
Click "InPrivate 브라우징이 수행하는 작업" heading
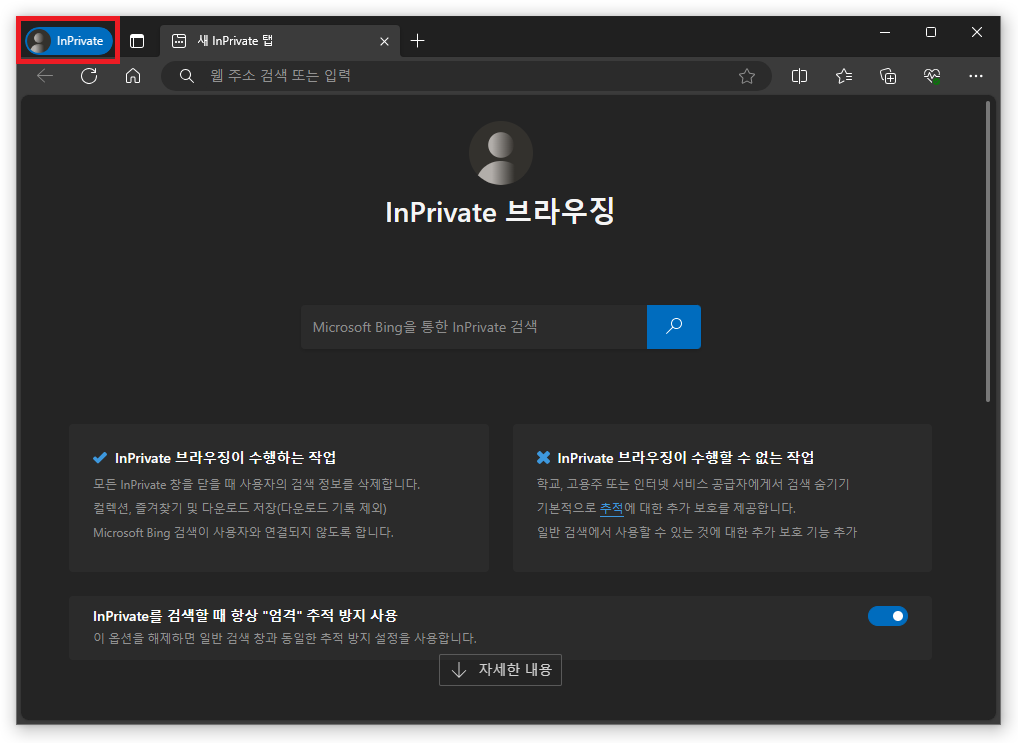(225, 458)
